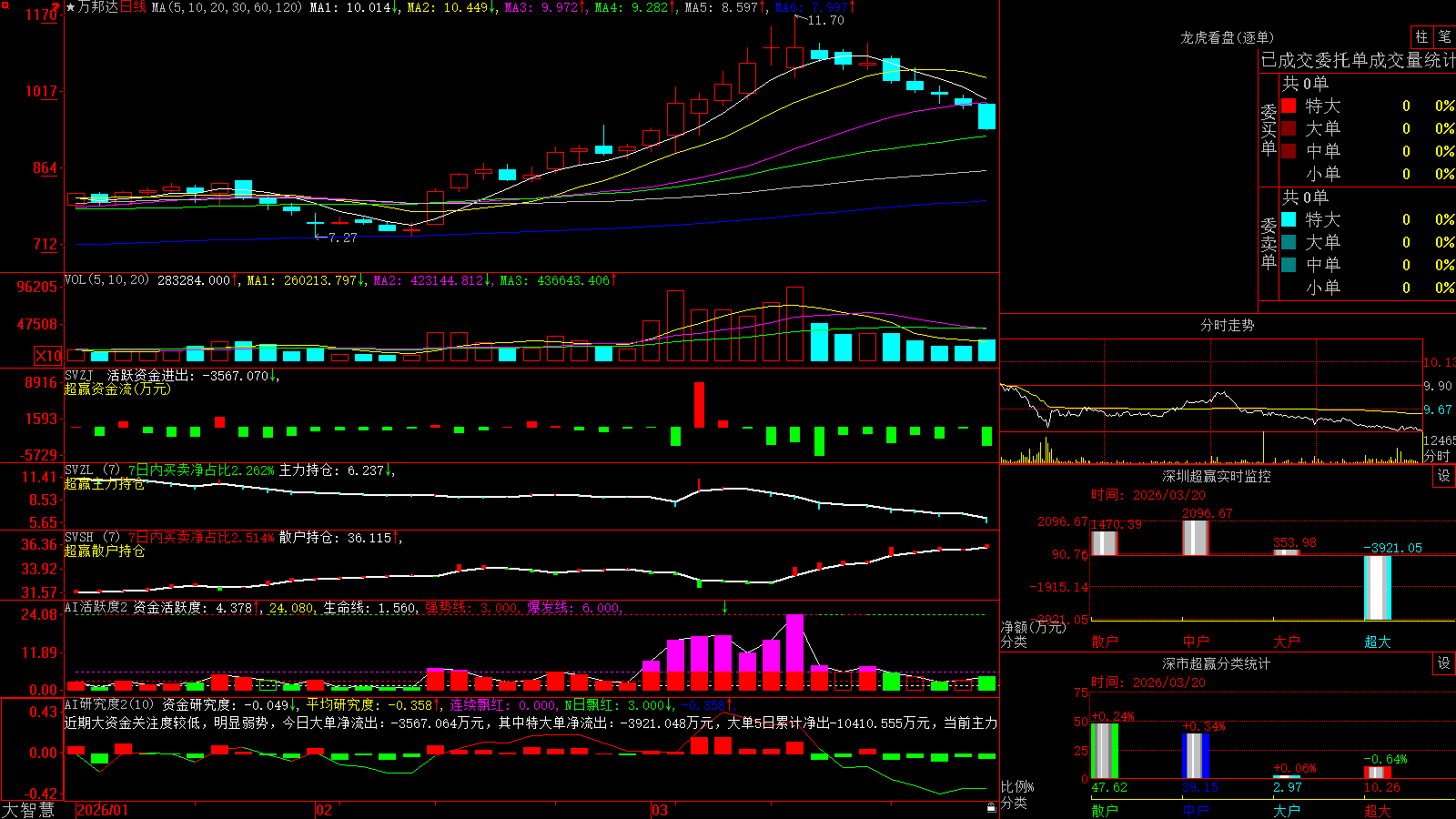Viewport: 1456px width, 819px height.
Task: Click the small red square icon at top-left corner
Action: (4, 4)
